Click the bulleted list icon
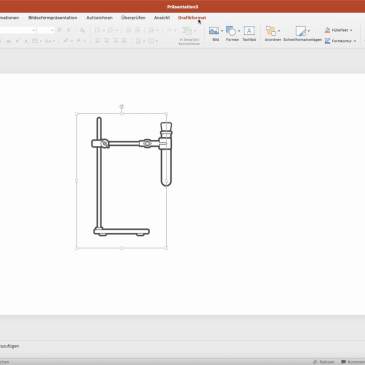Screen dimensions: 365x365 pos(98,30)
